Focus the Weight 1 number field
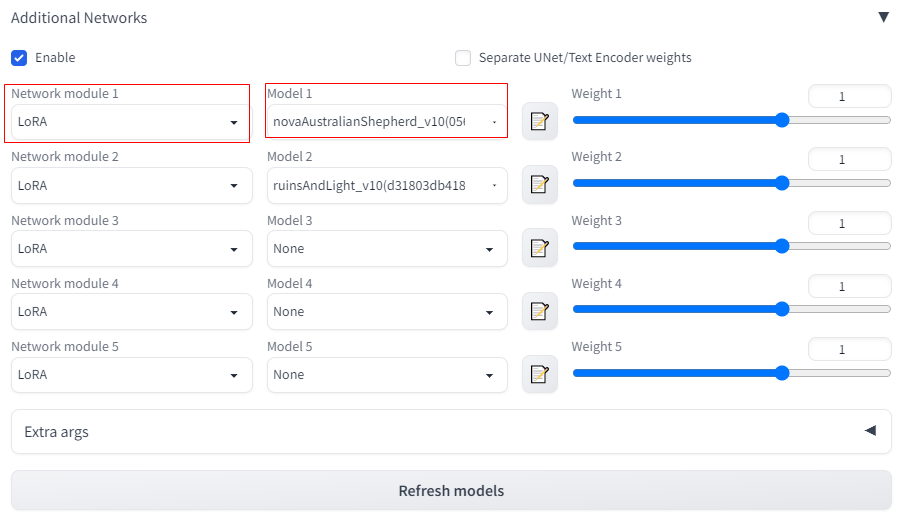The width and height of the screenshot is (903, 515). pos(849,96)
